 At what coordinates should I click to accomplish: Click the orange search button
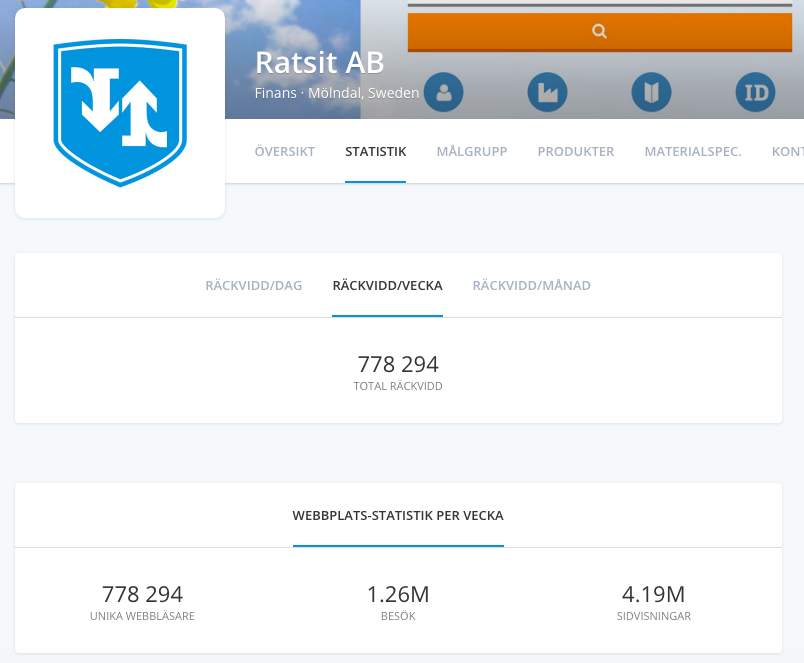coord(599,32)
